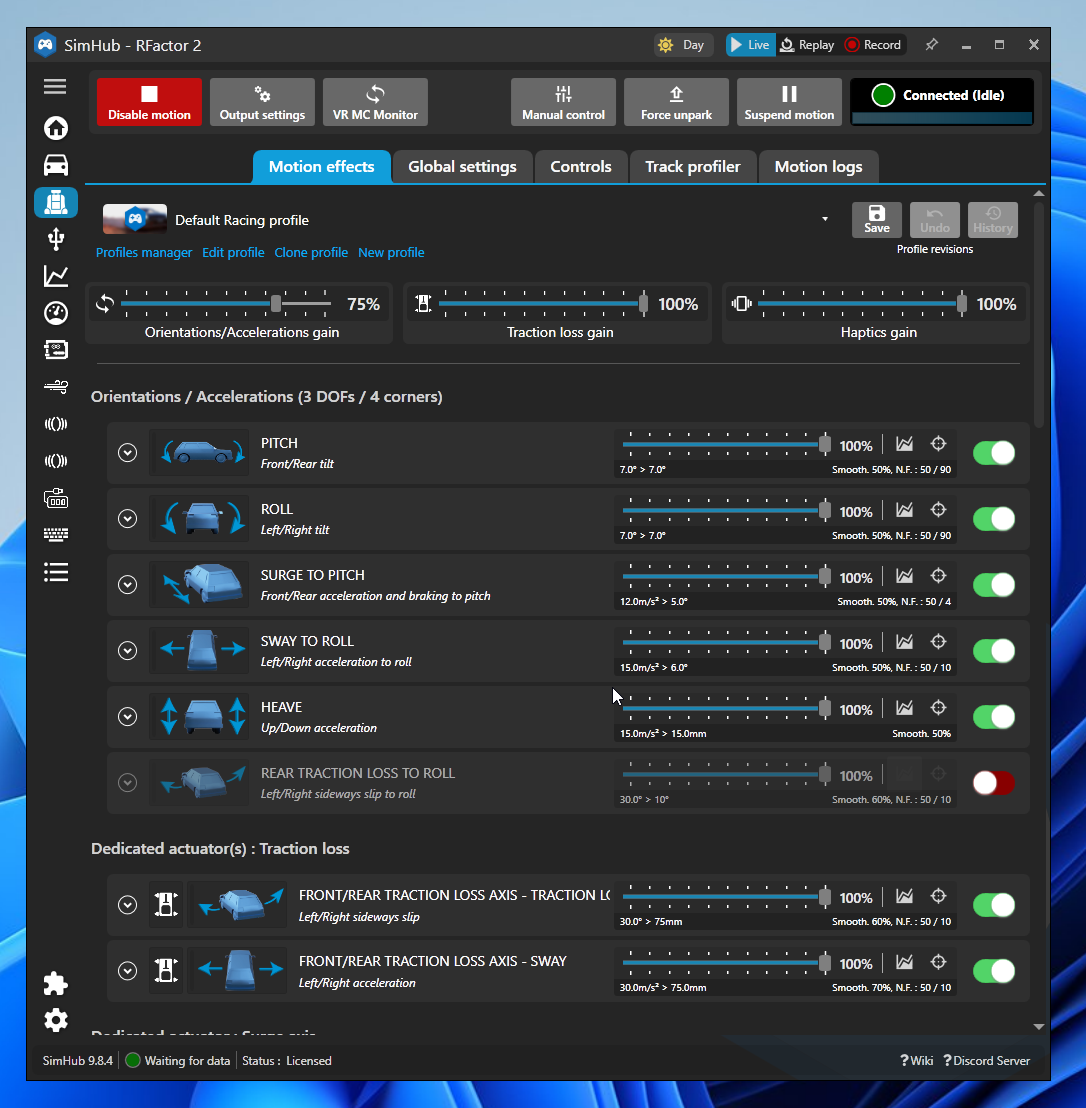Viewport: 1086px width, 1108px height.
Task: Toggle the TRACTION LOSS AXIS - SWAY effect
Action: (993, 971)
